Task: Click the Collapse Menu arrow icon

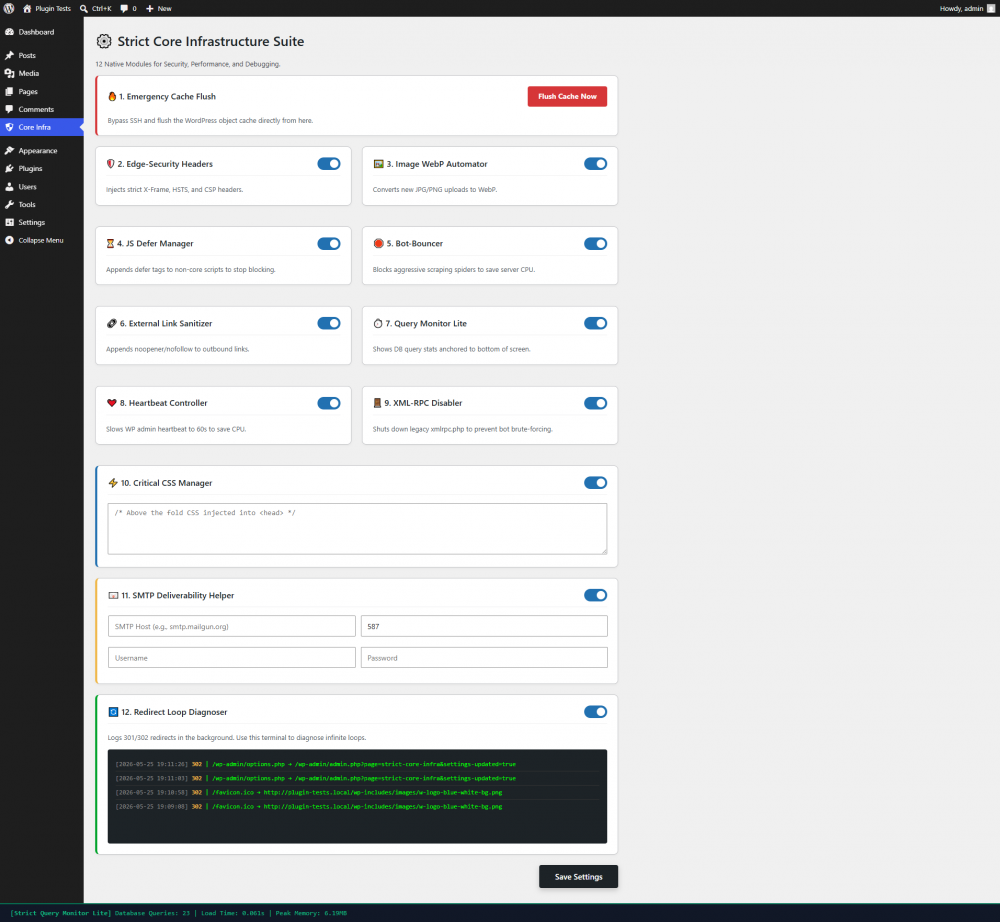Action: pos(10,240)
